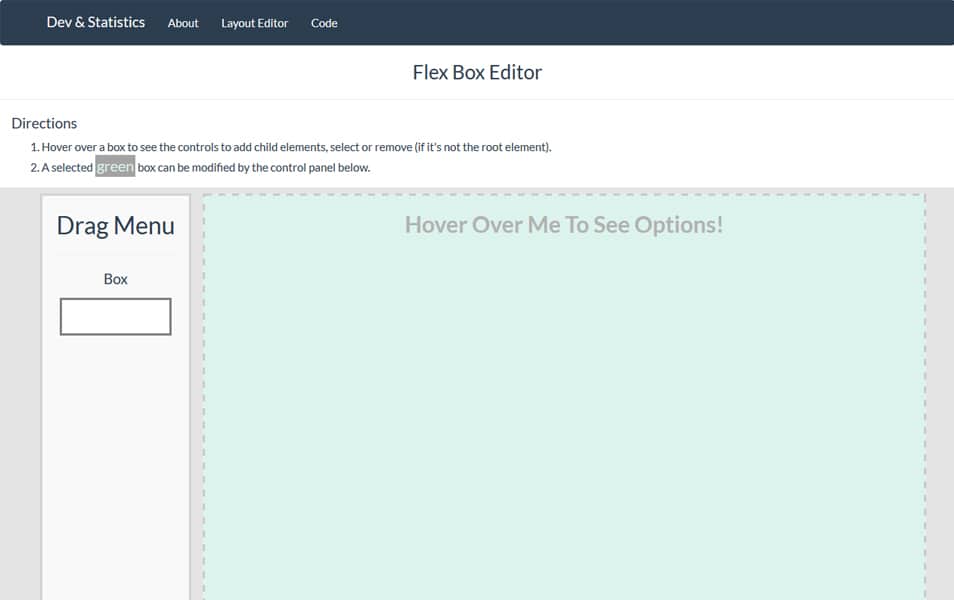This screenshot has width=954, height=600.
Task: Click empty Drag Menu area below the box
Action: [x=115, y=460]
